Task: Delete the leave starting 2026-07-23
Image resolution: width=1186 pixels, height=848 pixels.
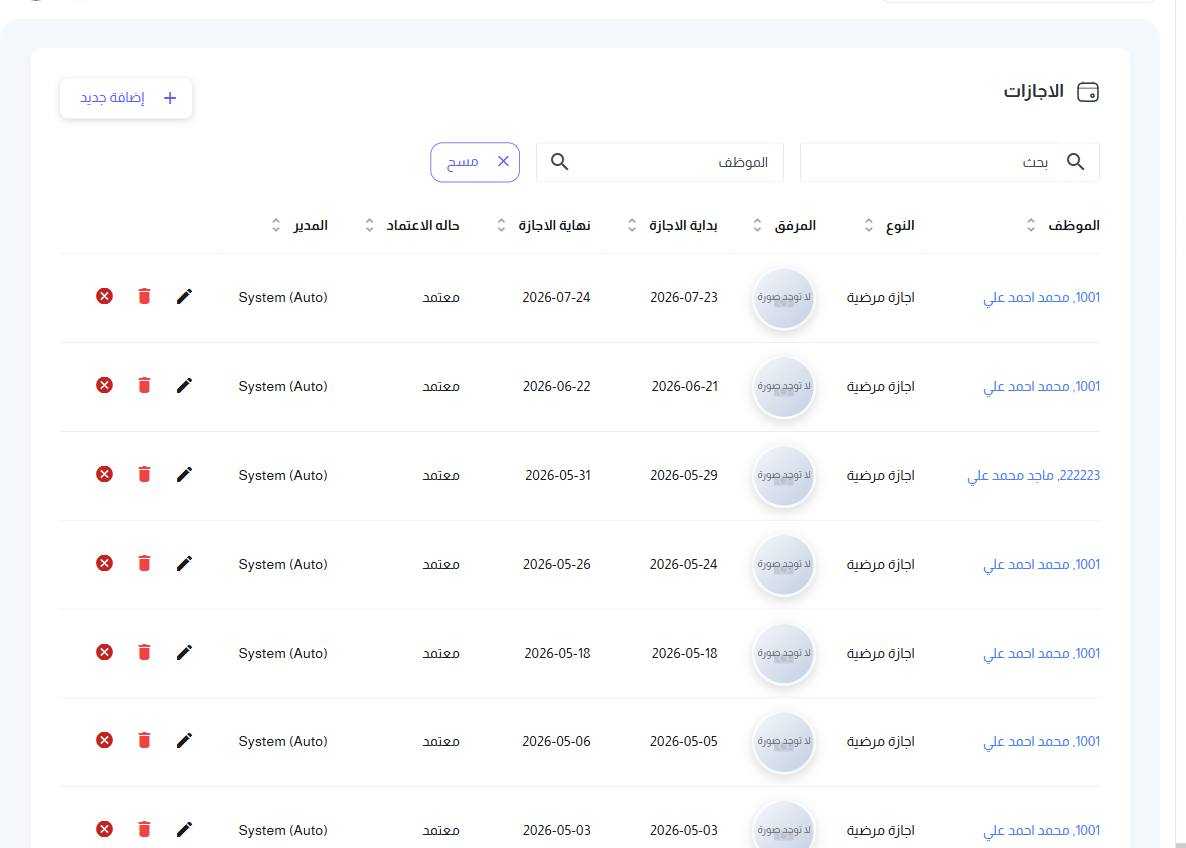Action: 144,297
